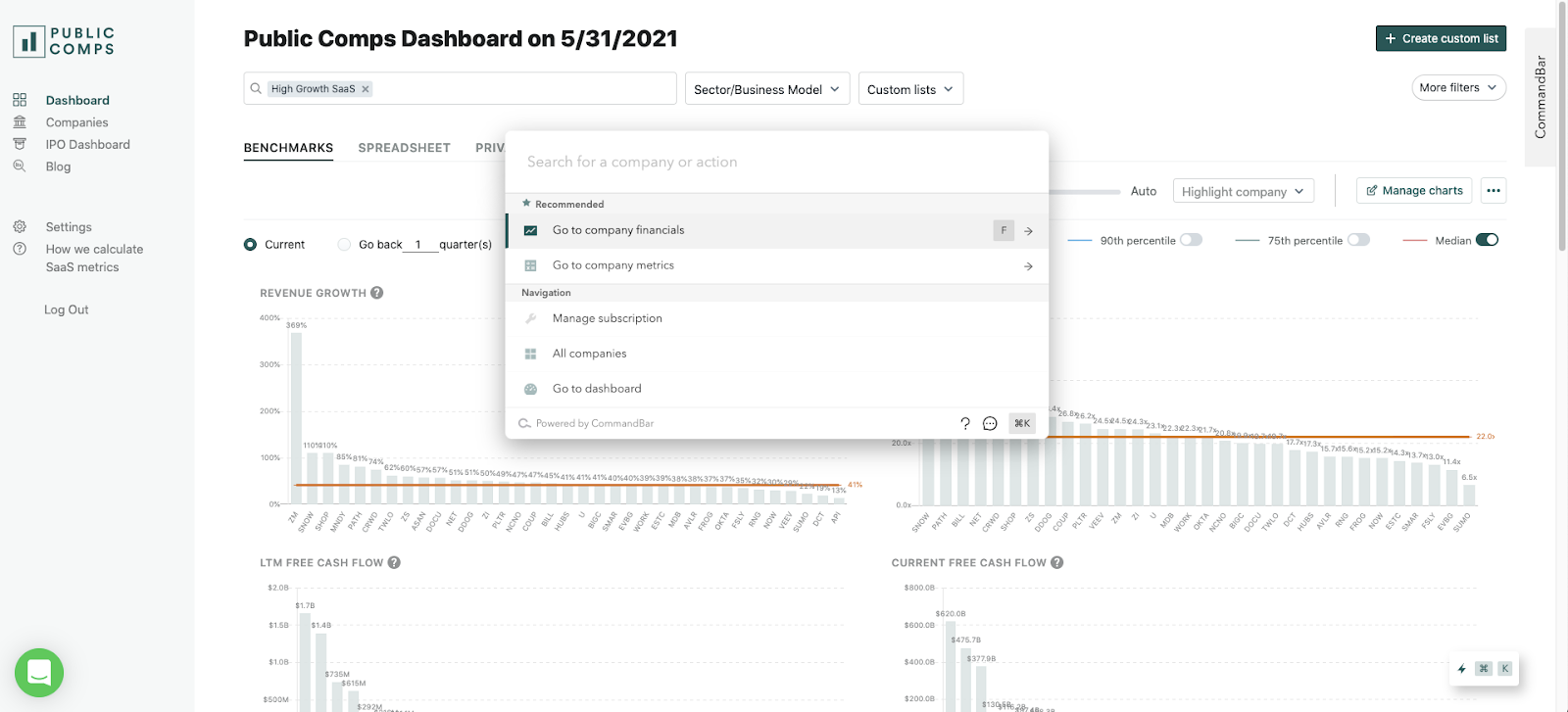Open 'How we calculate SaaS metrics' help icon
The height and width of the screenshot is (712, 1568).
click(x=20, y=249)
